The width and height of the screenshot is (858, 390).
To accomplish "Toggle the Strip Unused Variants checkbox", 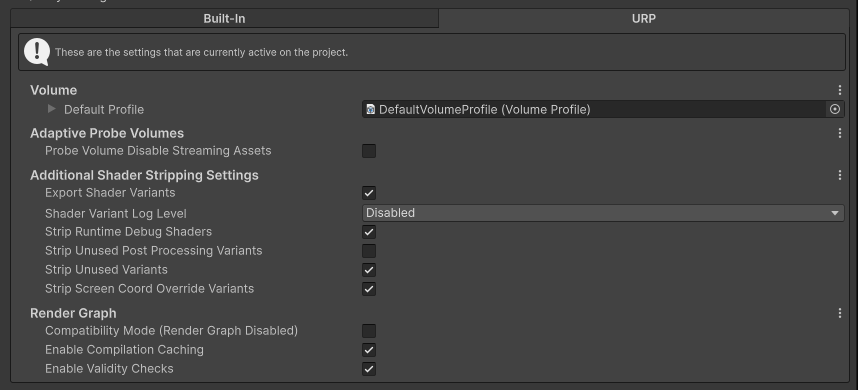I will (x=369, y=270).
